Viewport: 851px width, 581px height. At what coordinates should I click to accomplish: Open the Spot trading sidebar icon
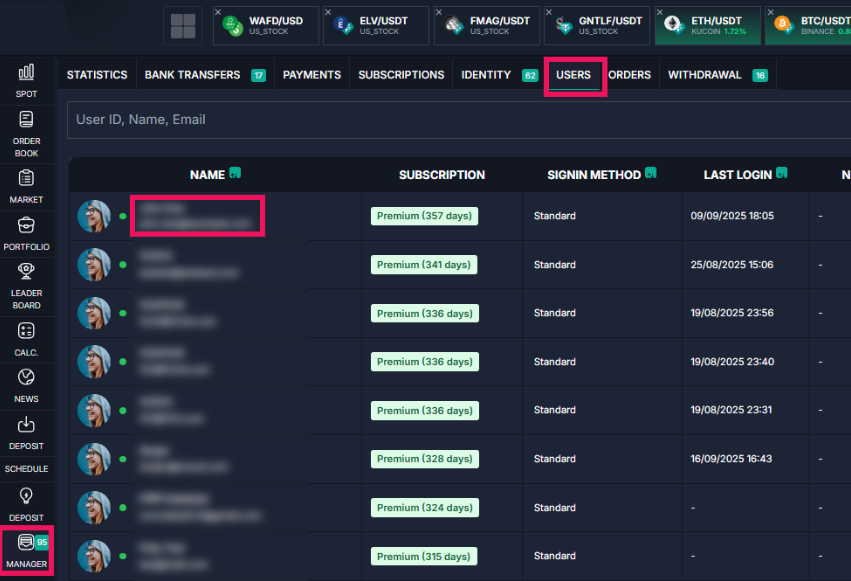[26, 74]
